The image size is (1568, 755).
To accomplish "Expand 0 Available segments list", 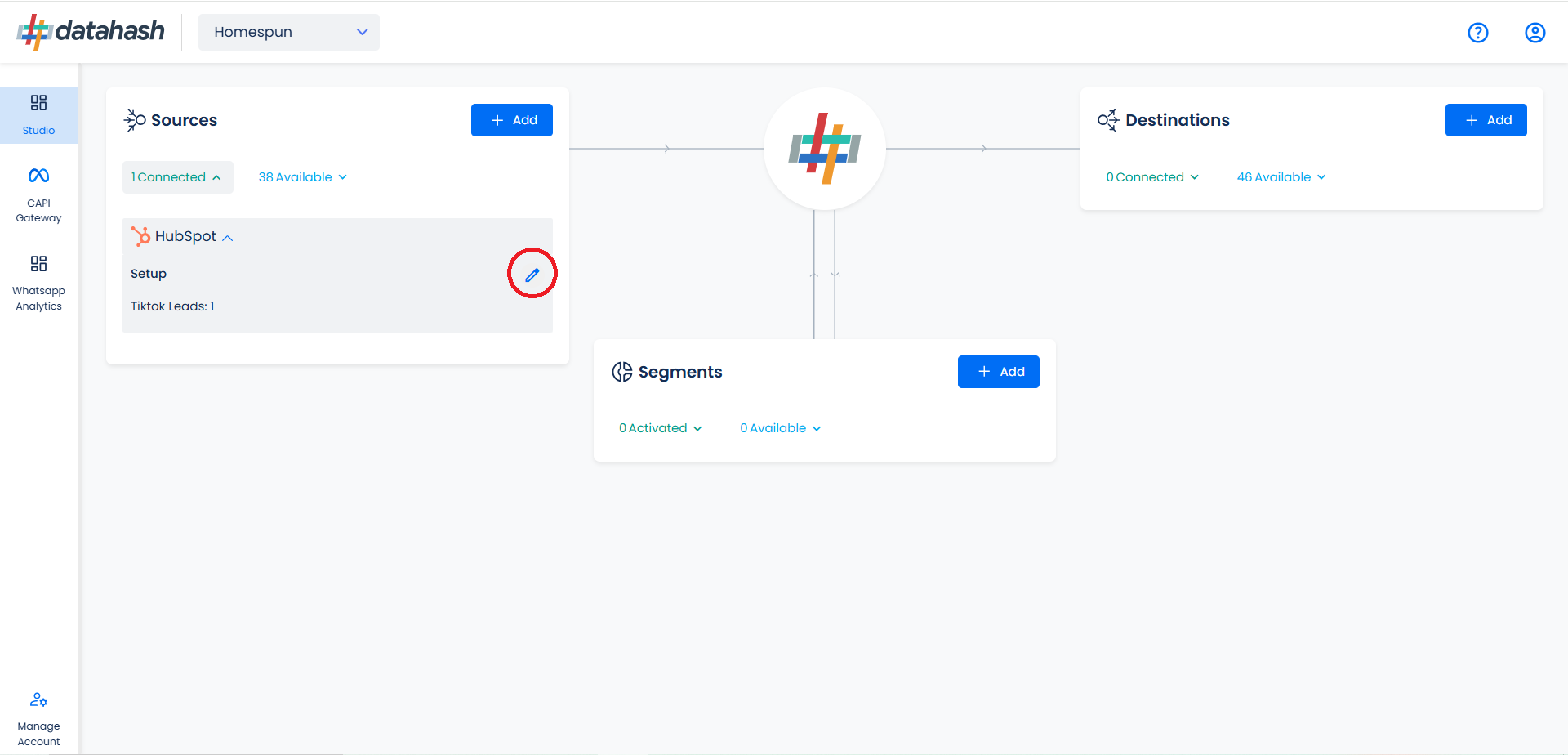I will point(780,428).
